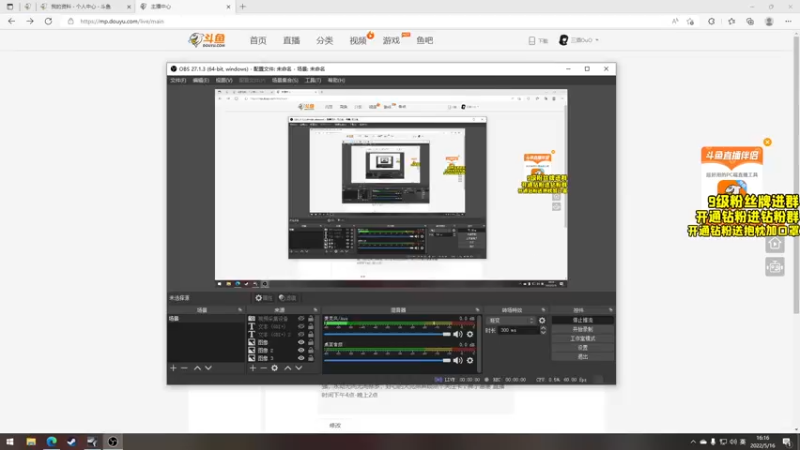Open source settings gear below sources list
The width and height of the screenshot is (800, 450).
[x=274, y=368]
